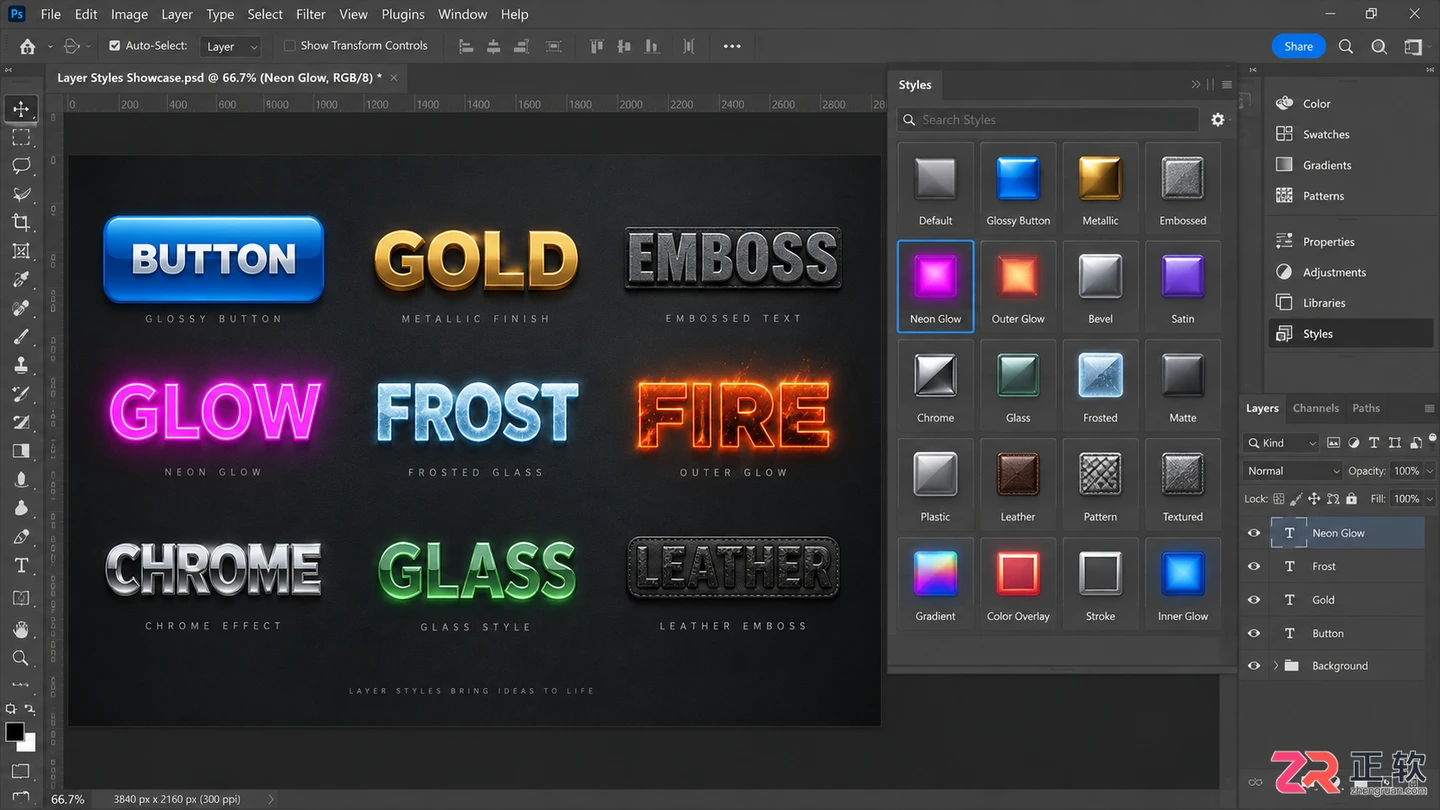The height and width of the screenshot is (810, 1440).
Task: Filter layers by type layers icon
Action: click(x=1374, y=443)
